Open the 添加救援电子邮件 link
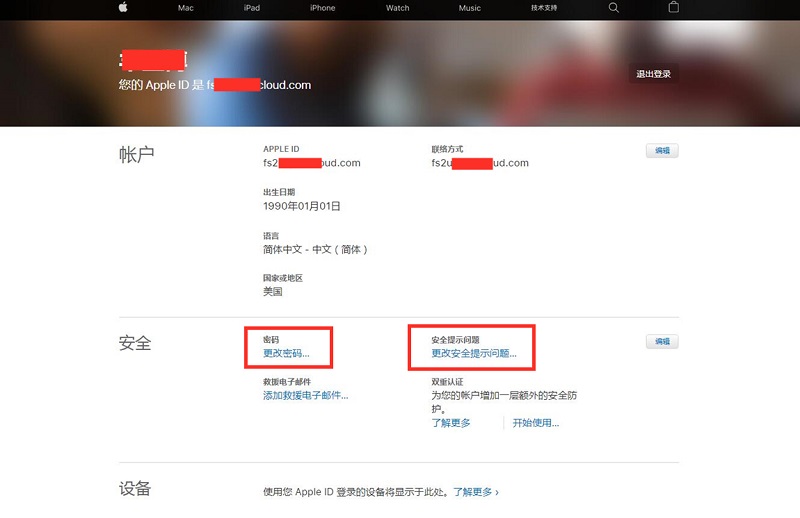Image resolution: width=800 pixels, height=518 pixels. tap(306, 395)
